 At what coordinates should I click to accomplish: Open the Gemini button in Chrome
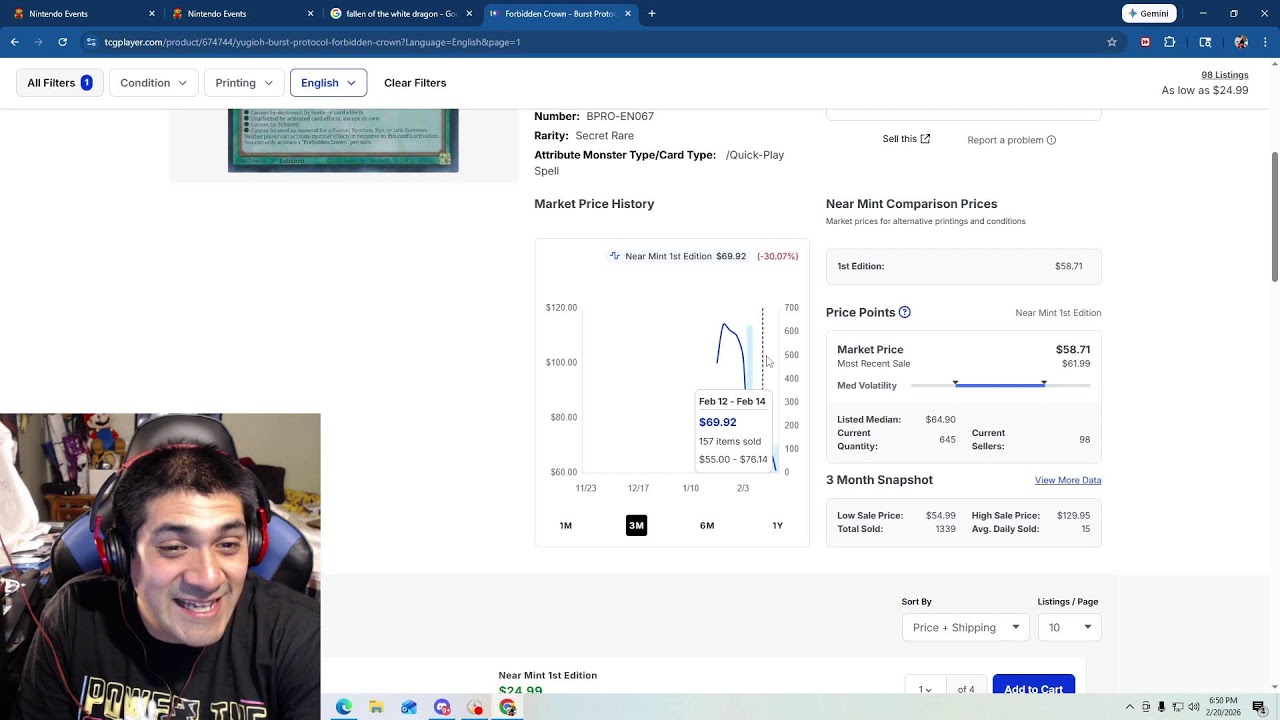[1149, 14]
